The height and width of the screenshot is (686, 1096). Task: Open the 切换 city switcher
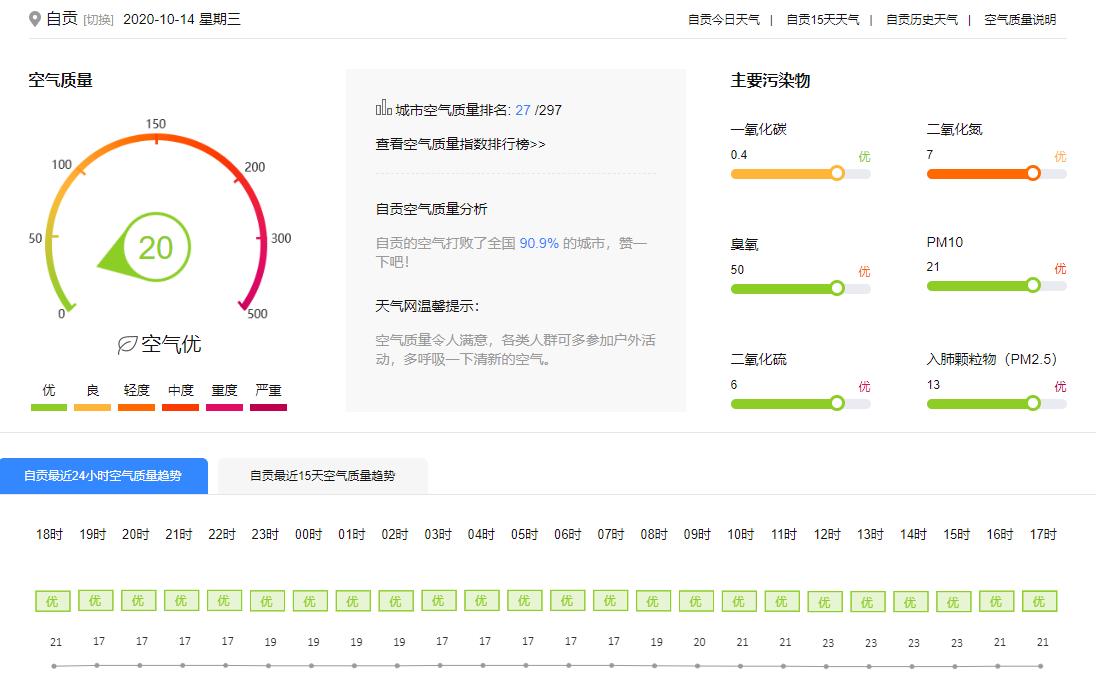point(98,20)
